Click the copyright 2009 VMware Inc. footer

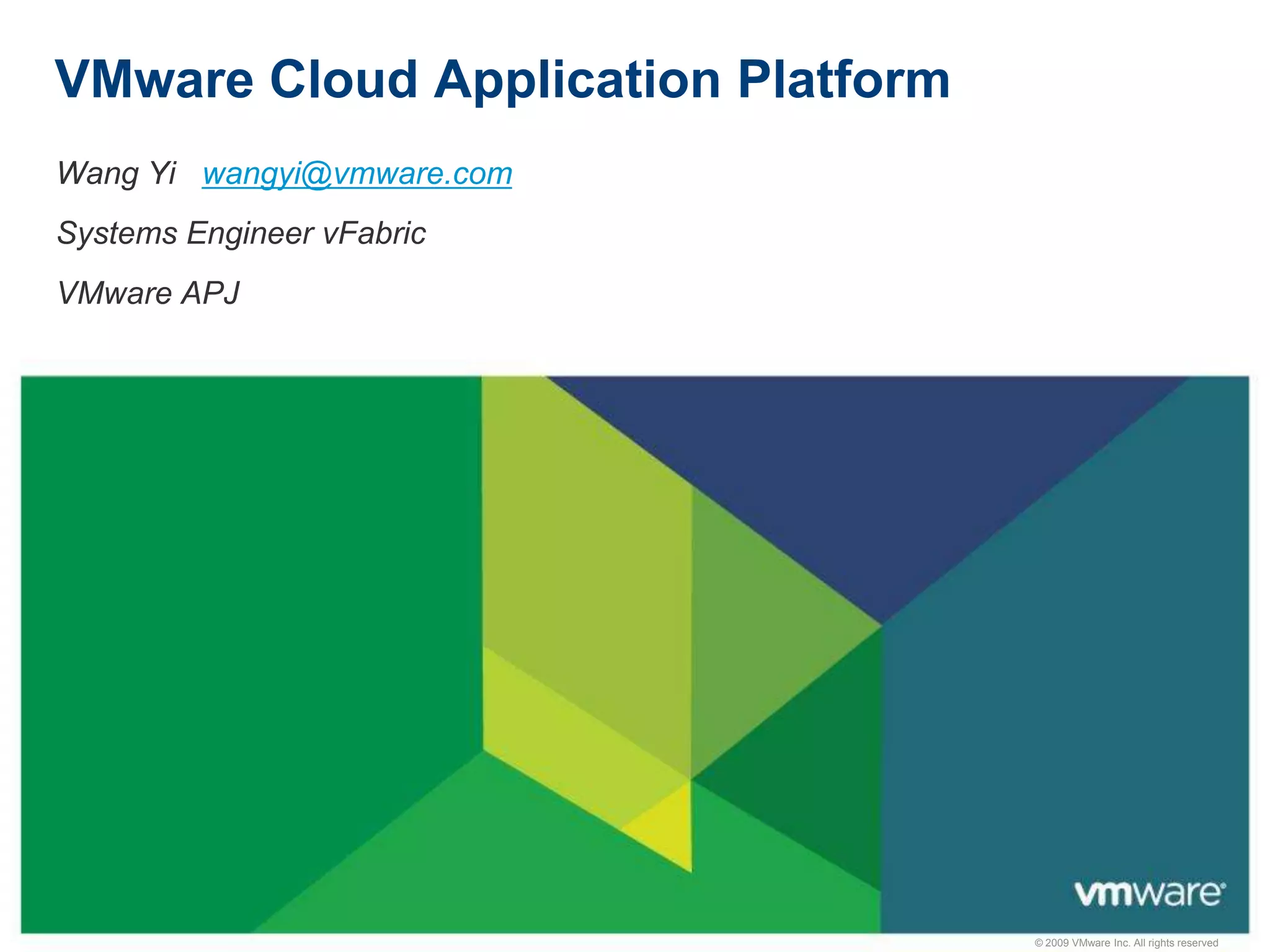click(1126, 943)
